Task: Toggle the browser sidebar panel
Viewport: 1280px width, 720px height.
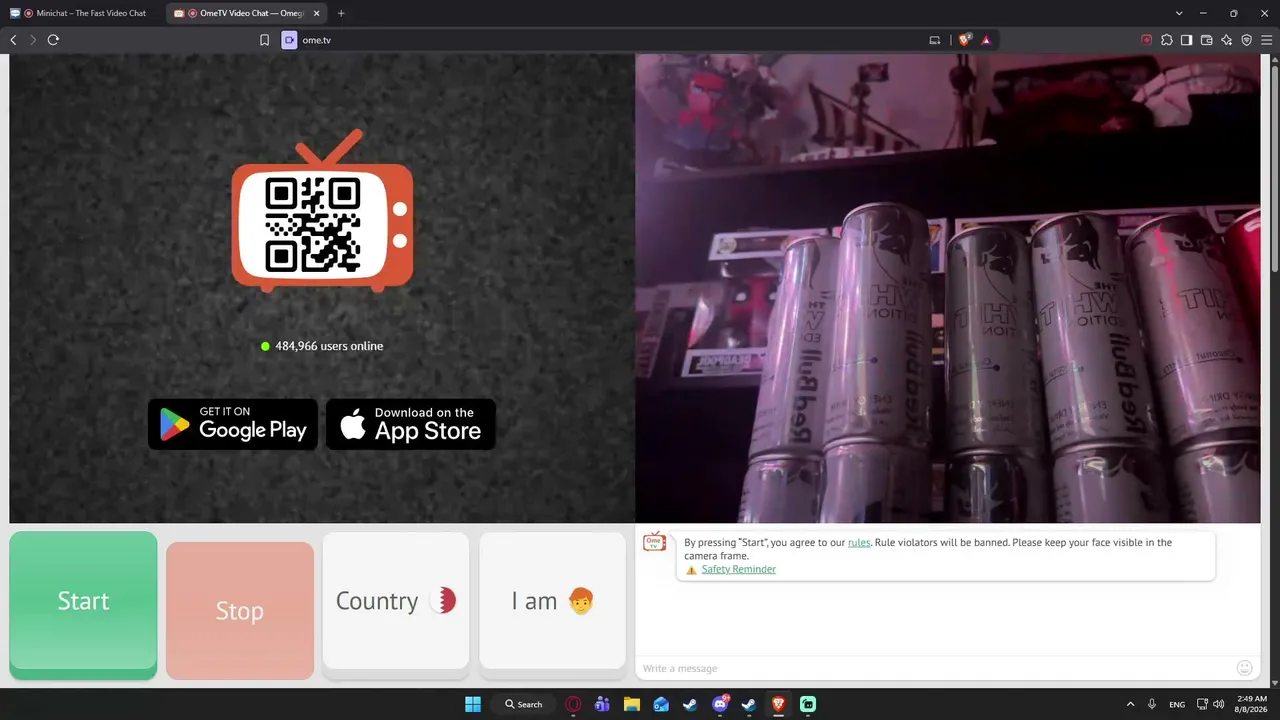Action: pyautogui.click(x=1186, y=40)
